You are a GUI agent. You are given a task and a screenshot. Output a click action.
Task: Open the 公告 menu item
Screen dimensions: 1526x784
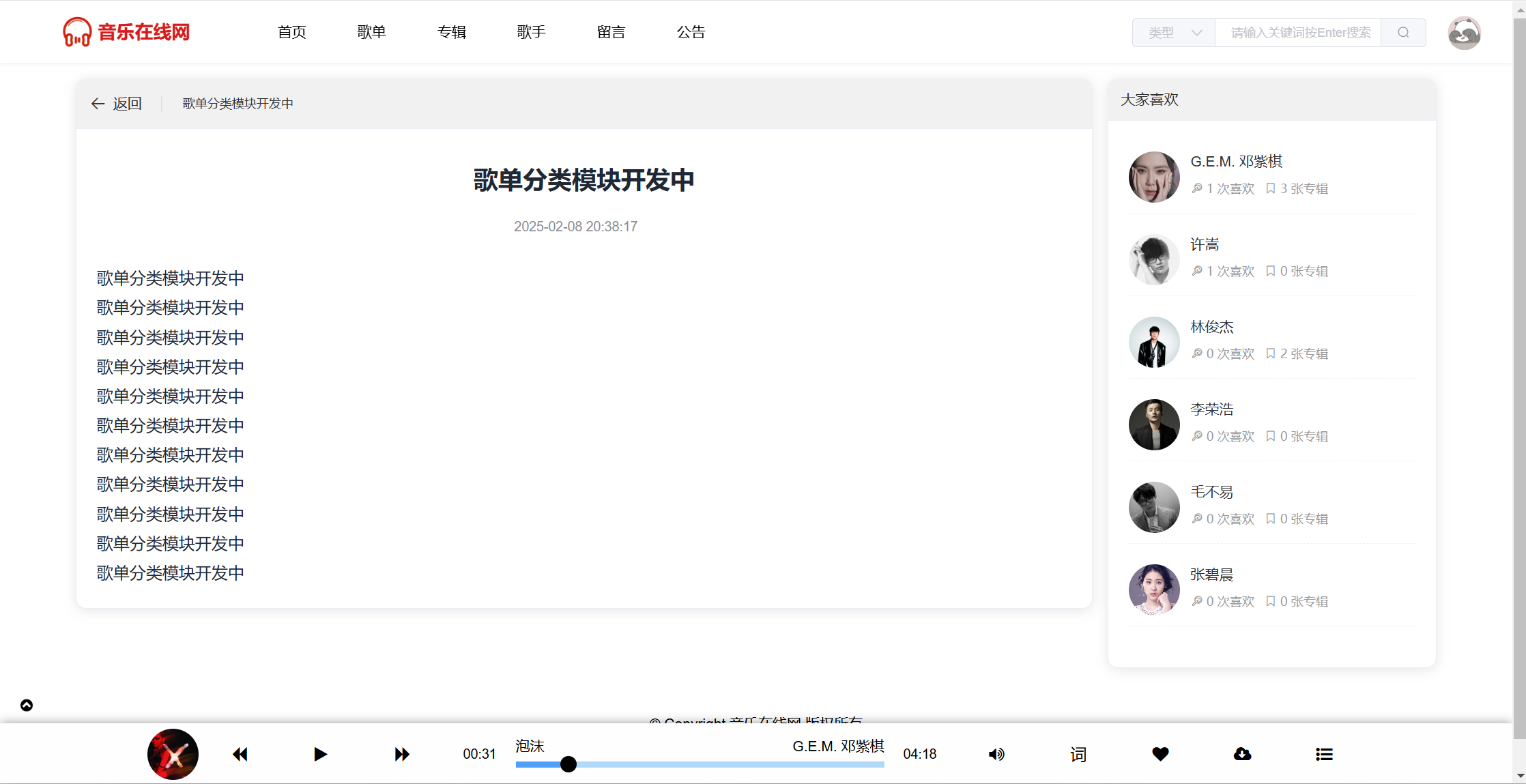pyautogui.click(x=691, y=32)
